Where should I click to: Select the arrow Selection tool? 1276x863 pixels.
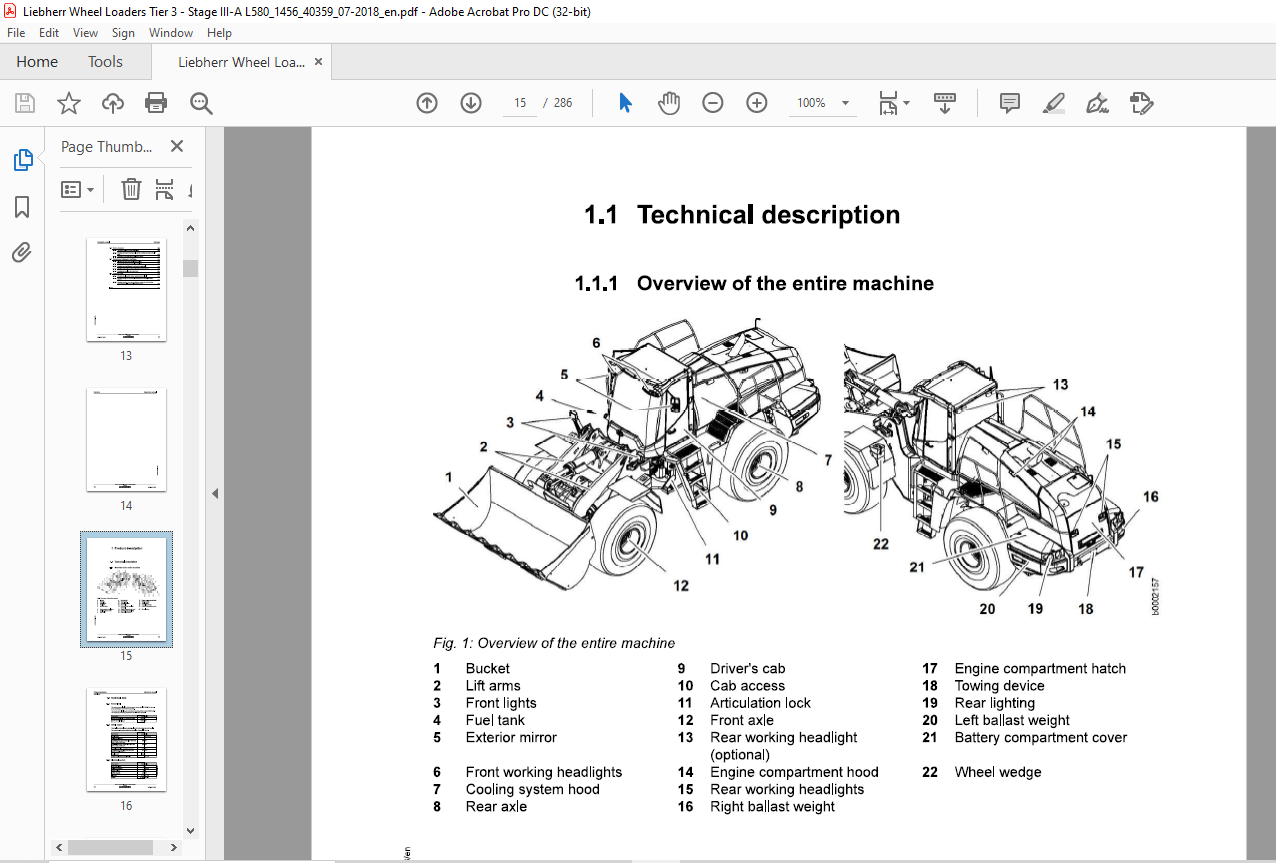click(625, 103)
